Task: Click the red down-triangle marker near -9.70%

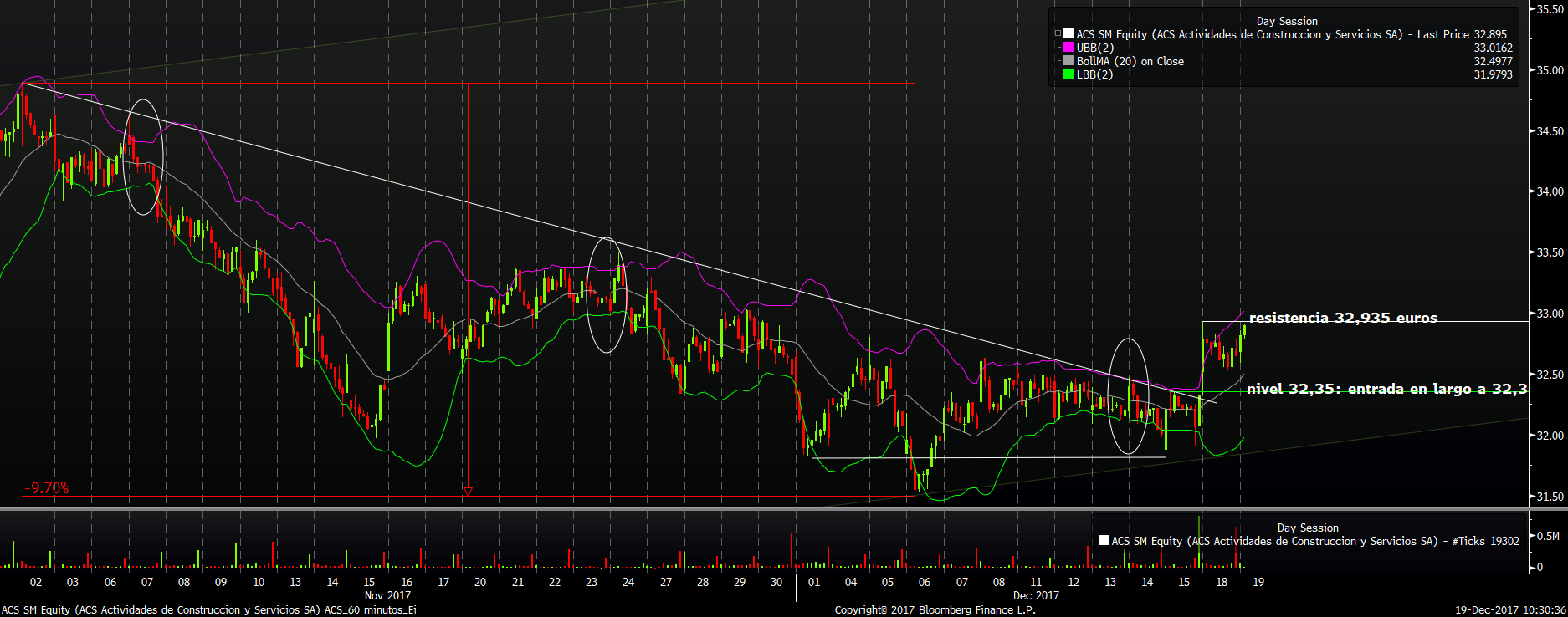Action: pyautogui.click(x=468, y=492)
